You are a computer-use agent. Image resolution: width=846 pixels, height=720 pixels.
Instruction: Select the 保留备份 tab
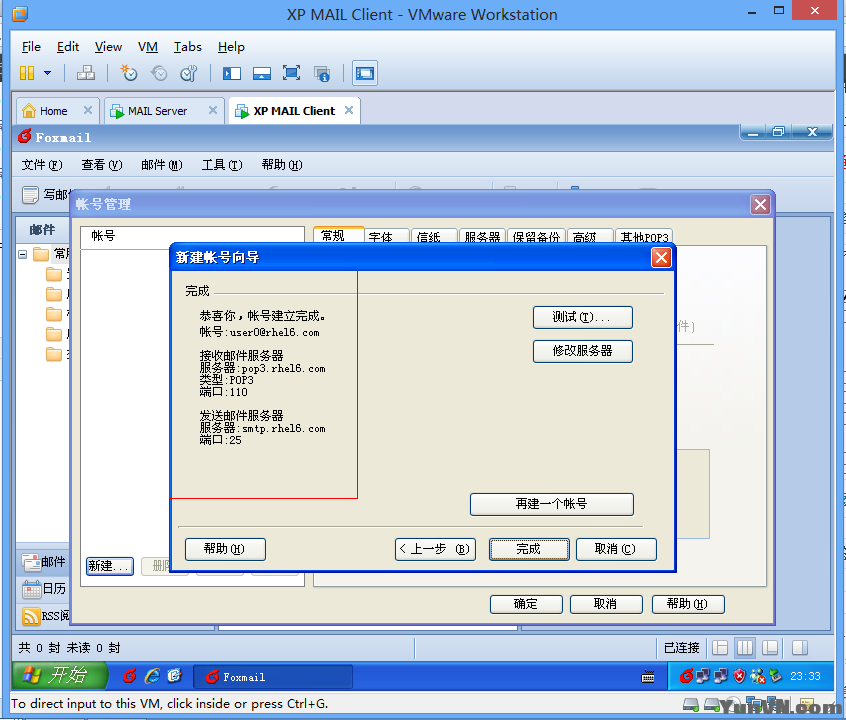tap(536, 236)
